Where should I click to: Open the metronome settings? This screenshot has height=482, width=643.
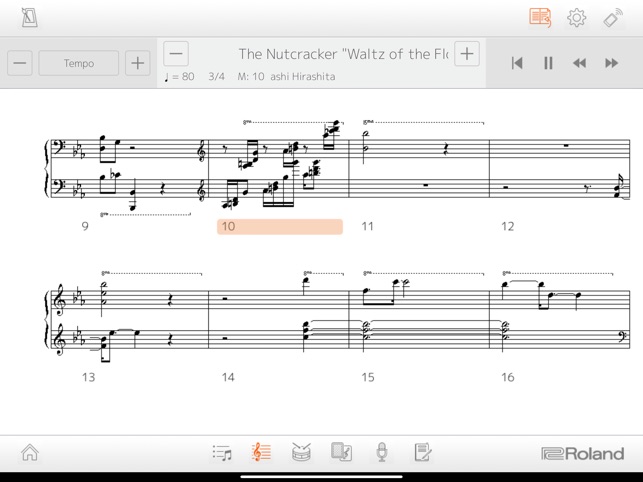30,18
